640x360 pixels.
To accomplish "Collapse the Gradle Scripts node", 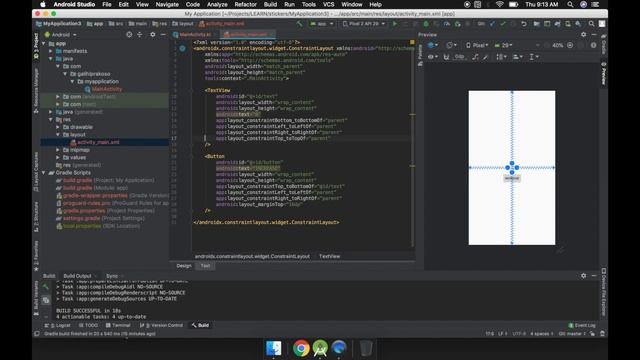I will click(x=44, y=173).
